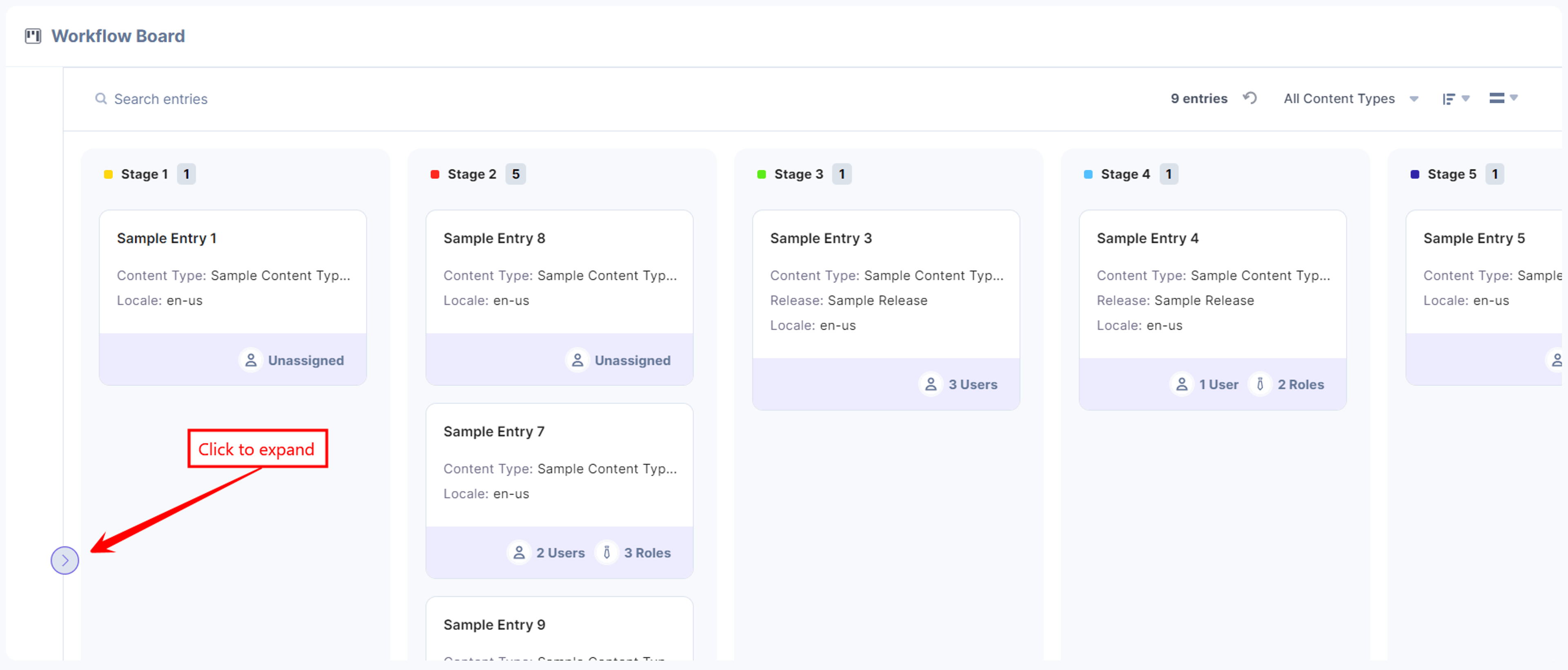Open the Sample Entry 3 card title
The height and width of the screenshot is (670, 1568).
pos(821,238)
